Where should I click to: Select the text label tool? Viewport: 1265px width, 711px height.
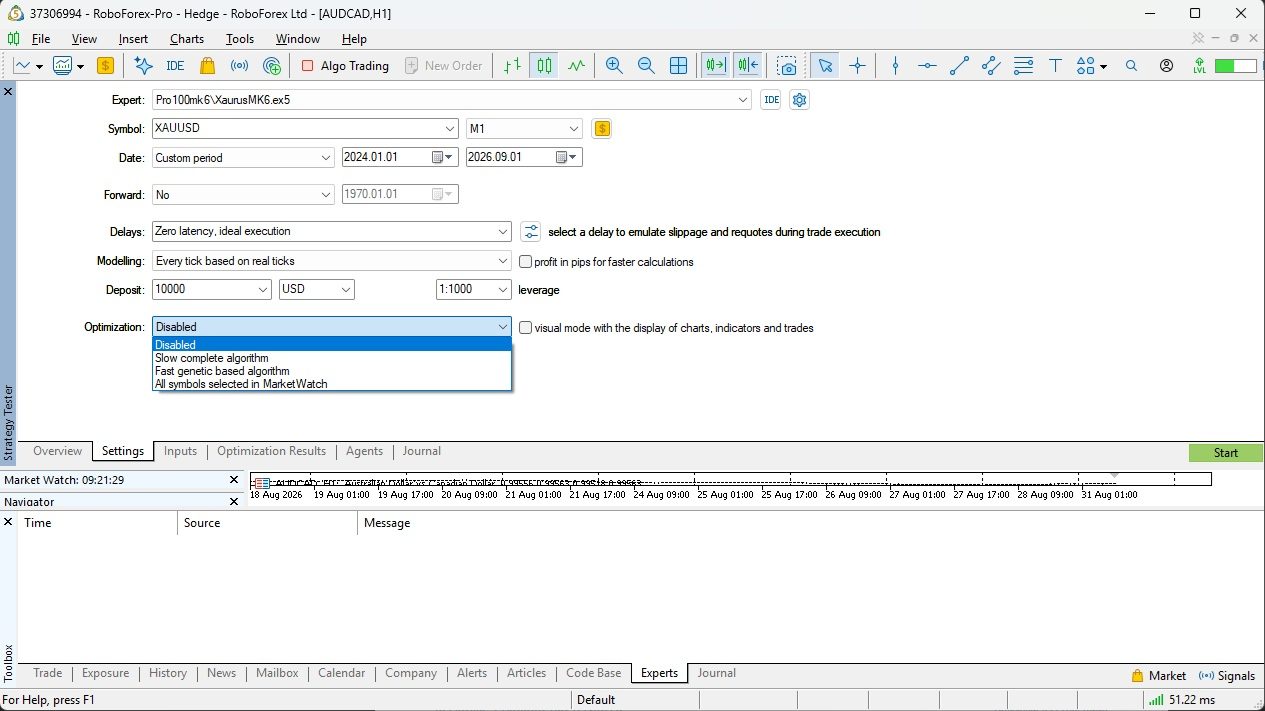1055,66
